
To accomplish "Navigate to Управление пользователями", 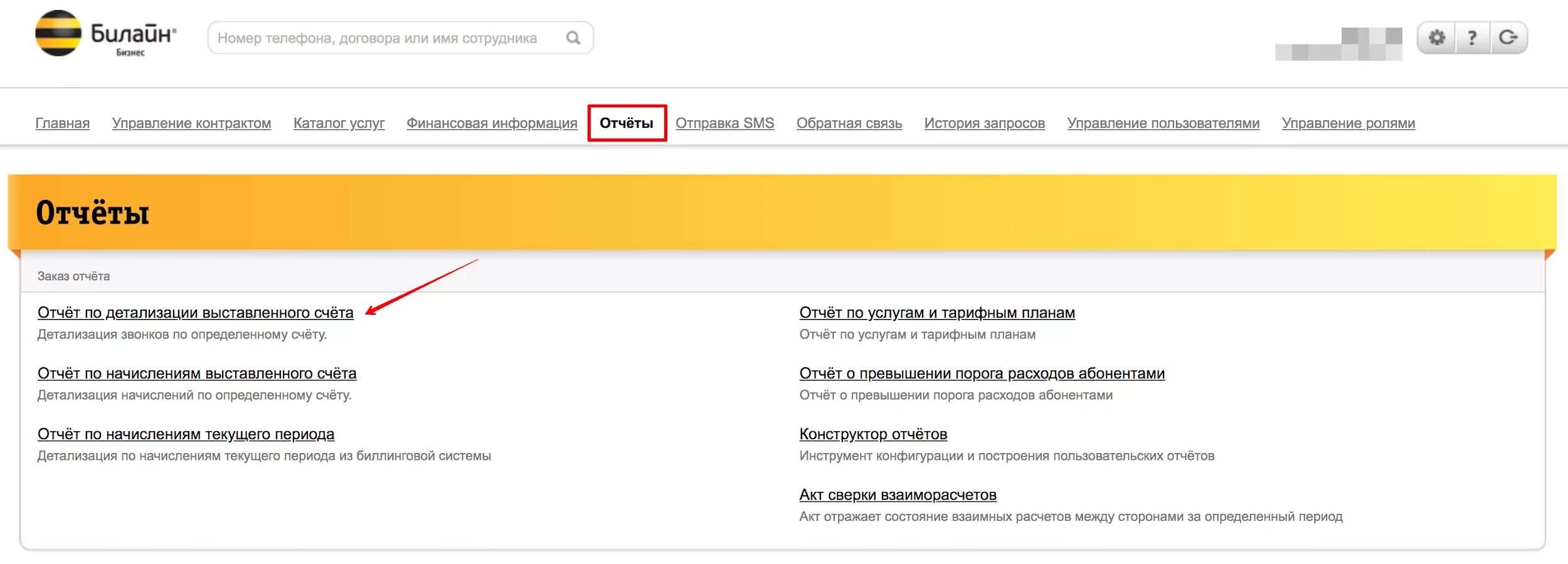I will pyautogui.click(x=1163, y=123).
